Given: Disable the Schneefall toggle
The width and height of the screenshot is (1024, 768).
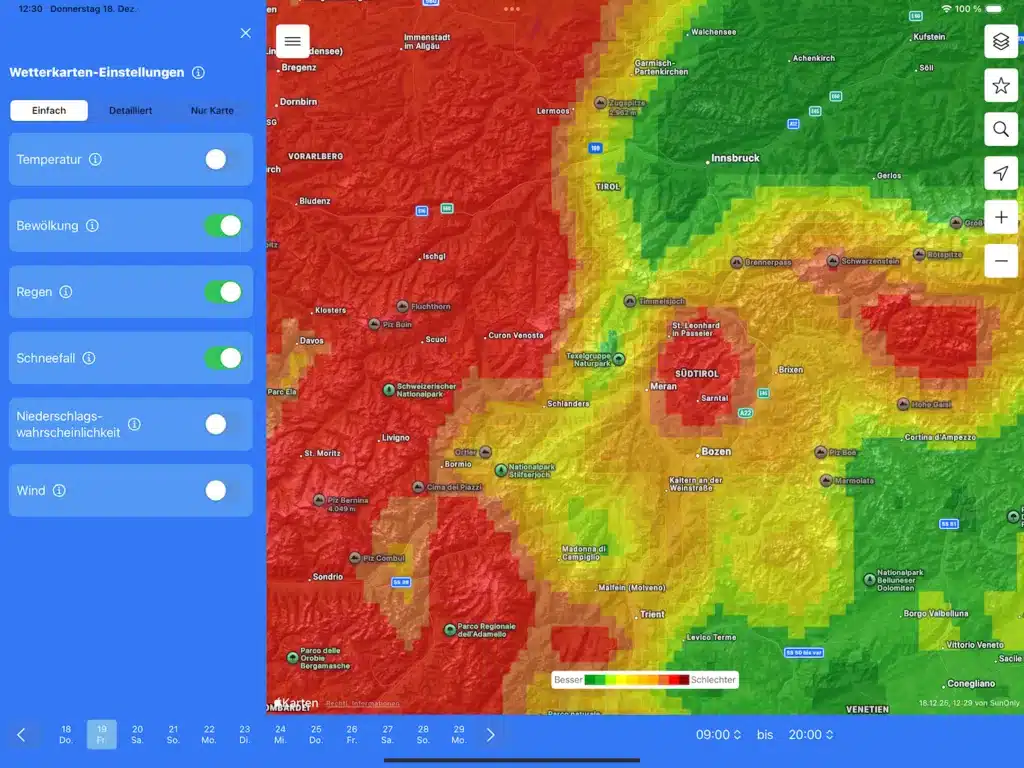Looking at the screenshot, I should pyautogui.click(x=223, y=358).
